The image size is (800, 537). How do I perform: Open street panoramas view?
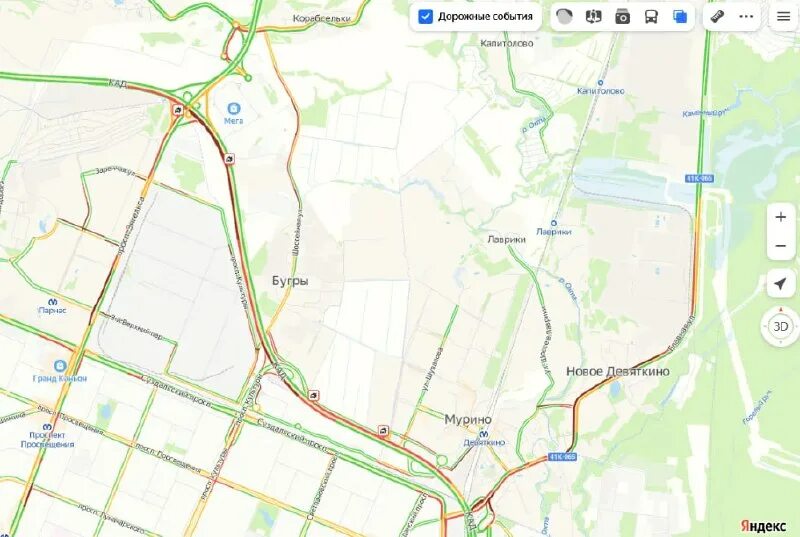click(593, 17)
